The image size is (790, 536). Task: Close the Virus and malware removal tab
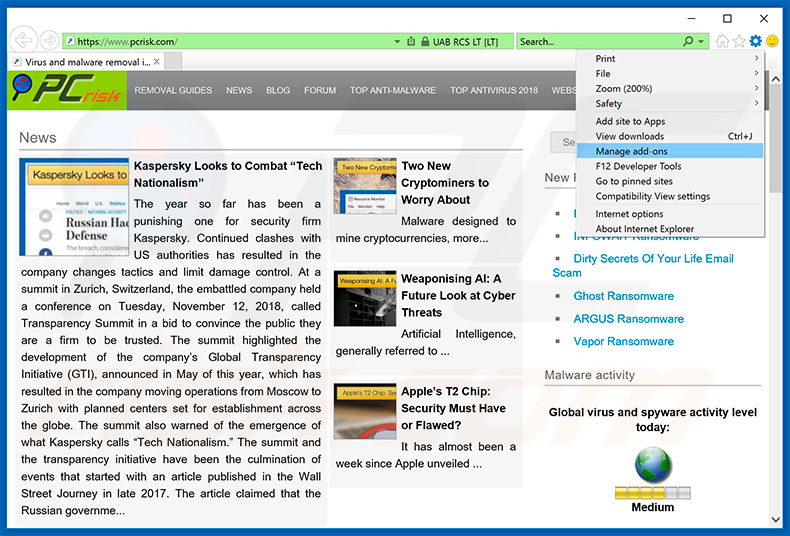[157, 61]
